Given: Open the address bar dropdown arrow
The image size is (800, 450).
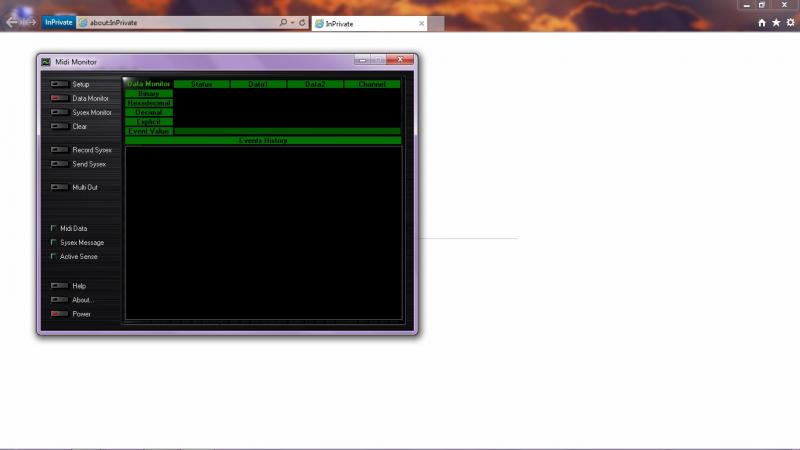Looking at the screenshot, I should point(292,22).
